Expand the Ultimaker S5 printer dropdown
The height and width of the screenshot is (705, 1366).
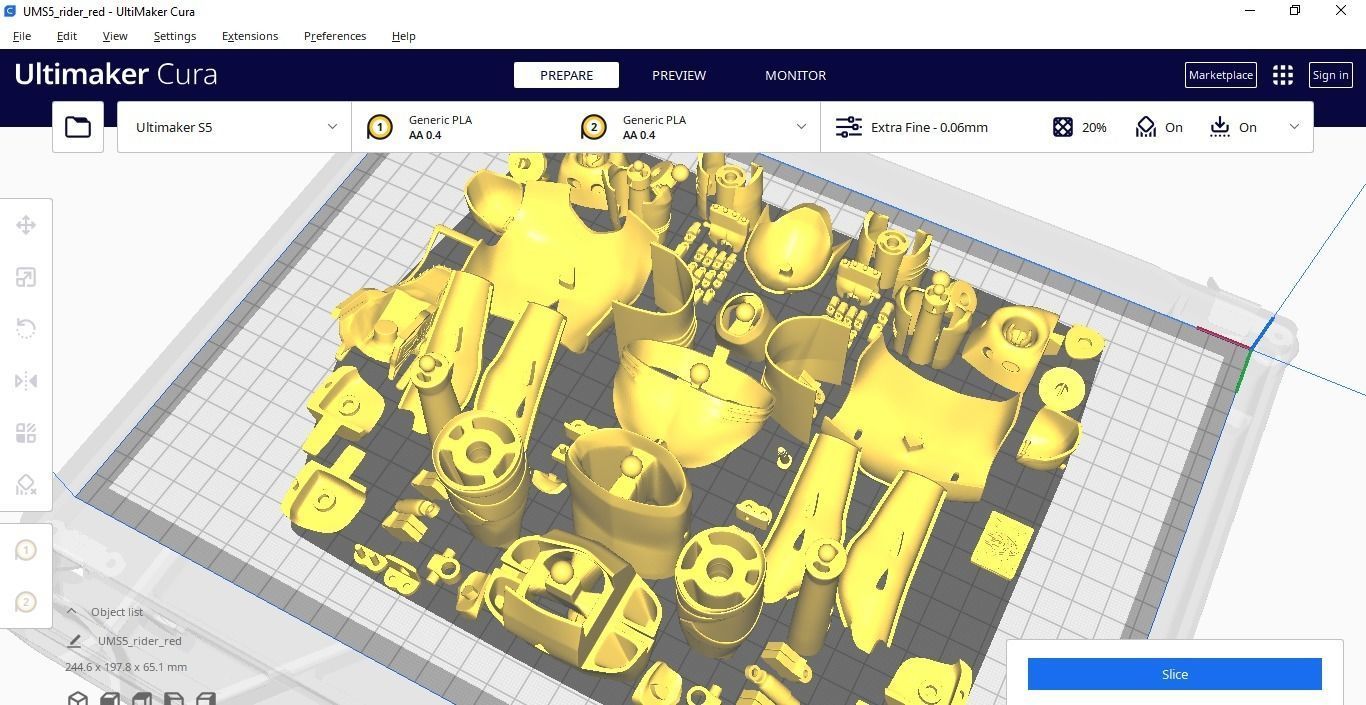[x=234, y=127]
